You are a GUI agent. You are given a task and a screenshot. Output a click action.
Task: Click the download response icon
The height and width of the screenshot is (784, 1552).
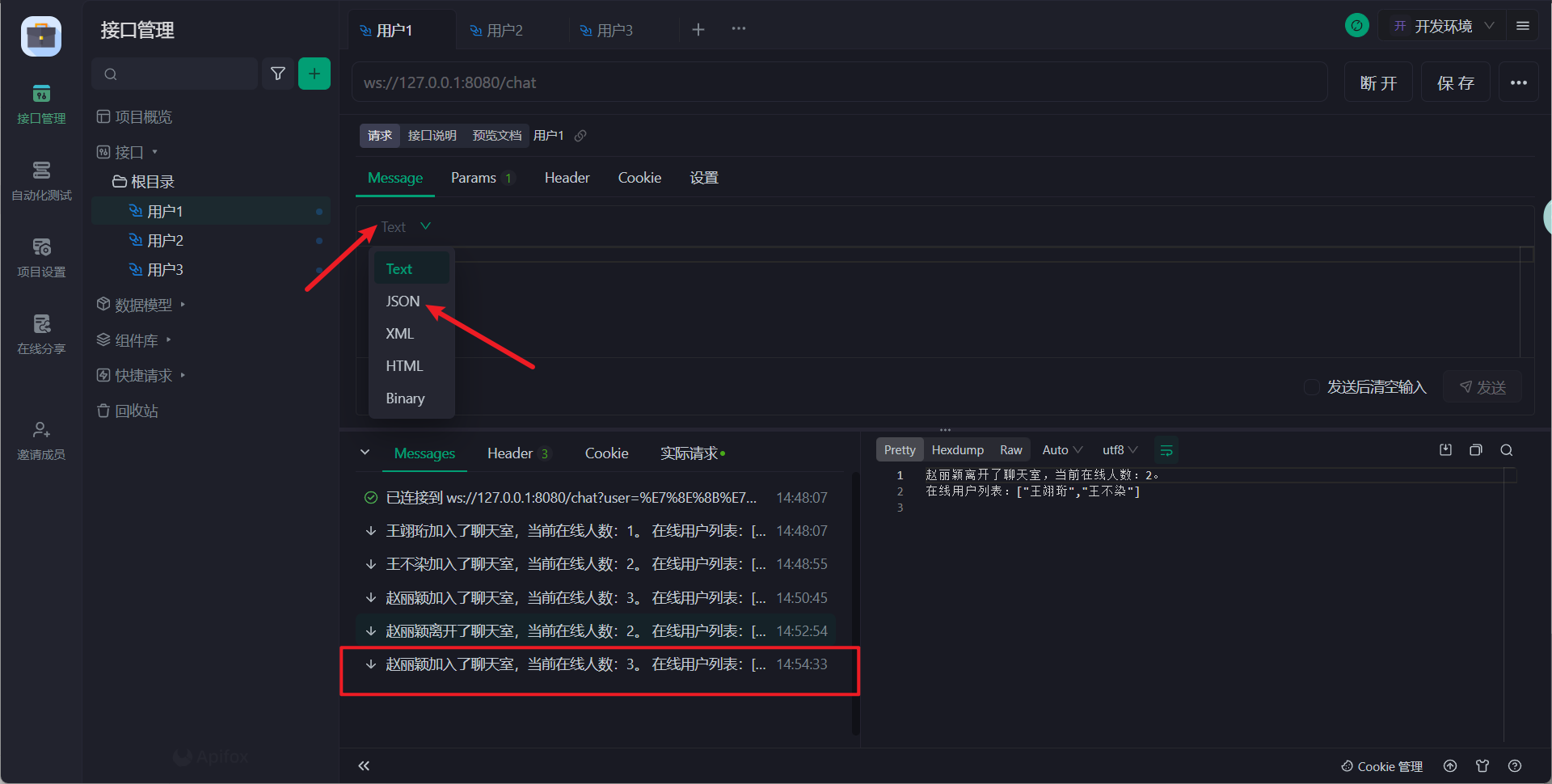1446,450
